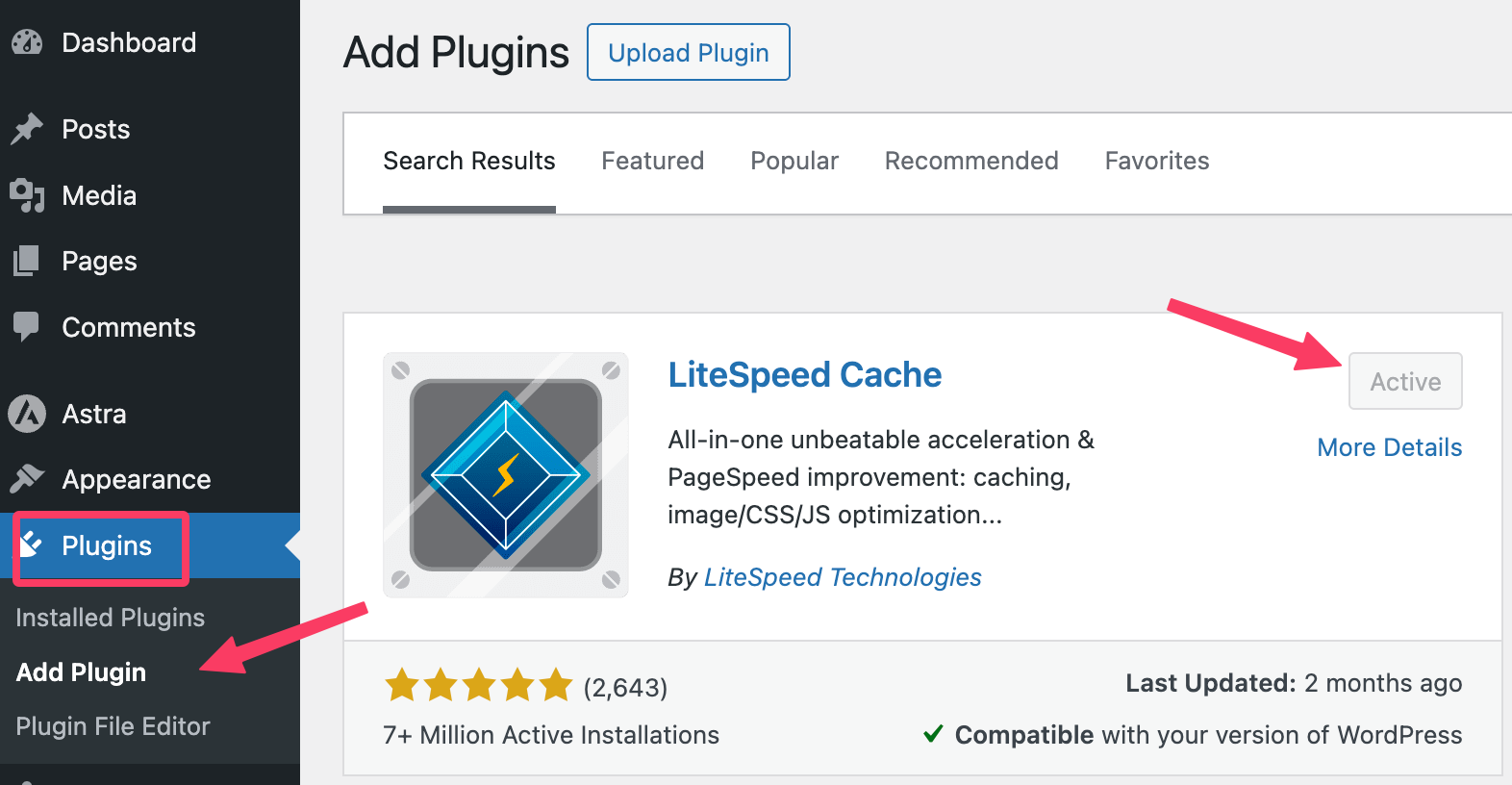This screenshot has width=1512, height=785.
Task: Select the Search Results tab
Action: pos(469,161)
